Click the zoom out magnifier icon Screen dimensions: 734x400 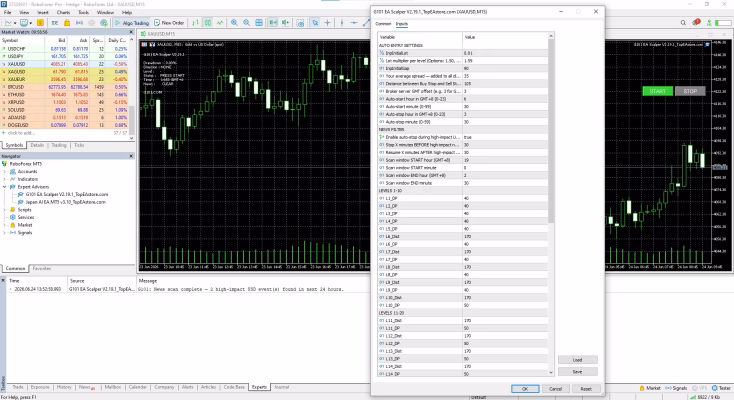point(246,22)
